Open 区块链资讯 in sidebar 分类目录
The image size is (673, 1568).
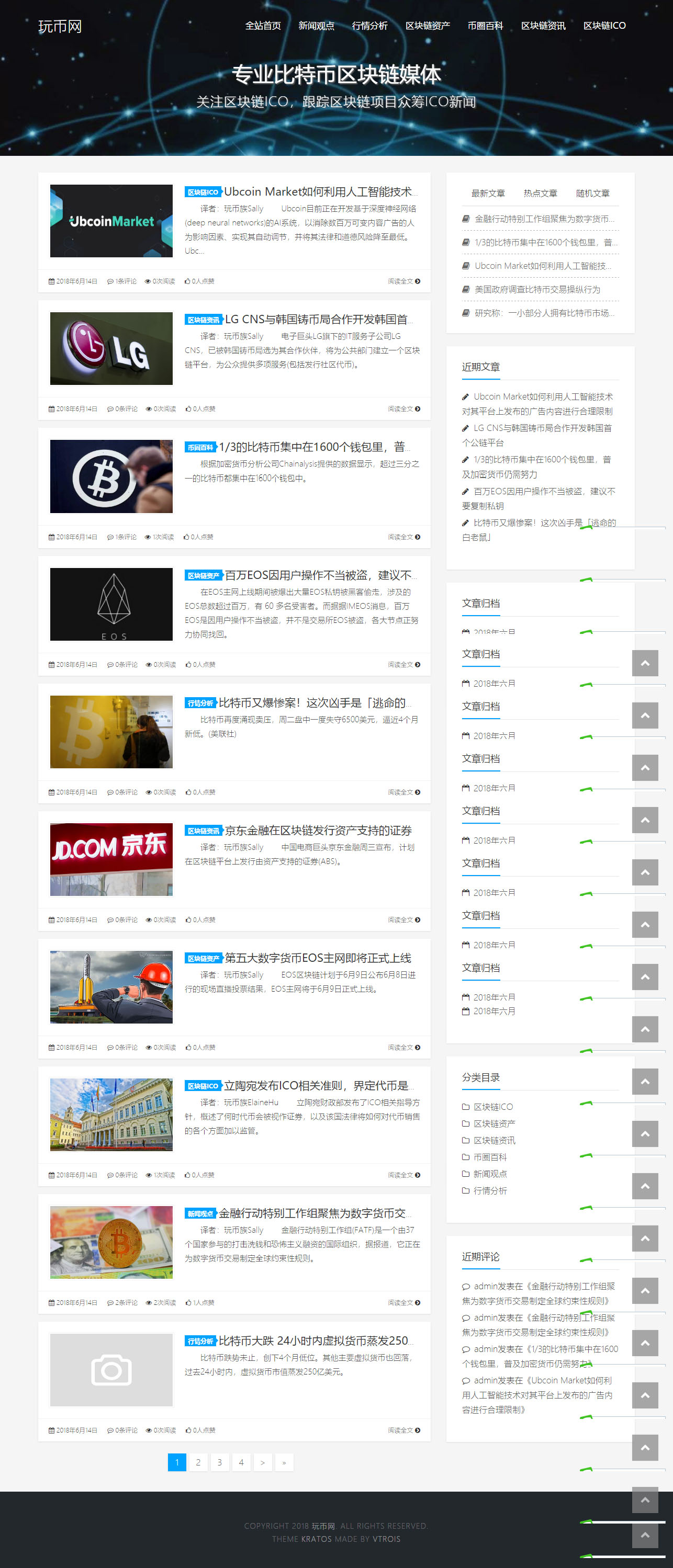pos(495,1140)
